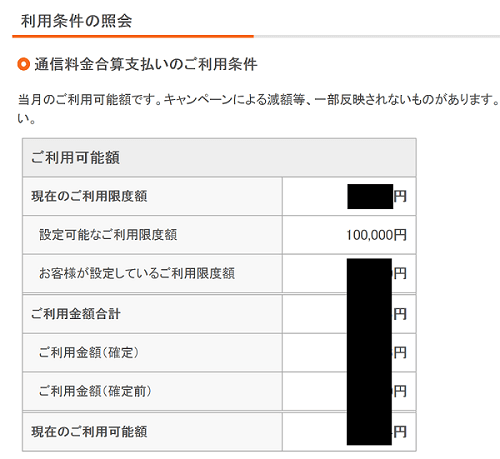Select the 通信料金合算支払いのご利用条件 section title
500x459 pixels.
tap(146, 64)
